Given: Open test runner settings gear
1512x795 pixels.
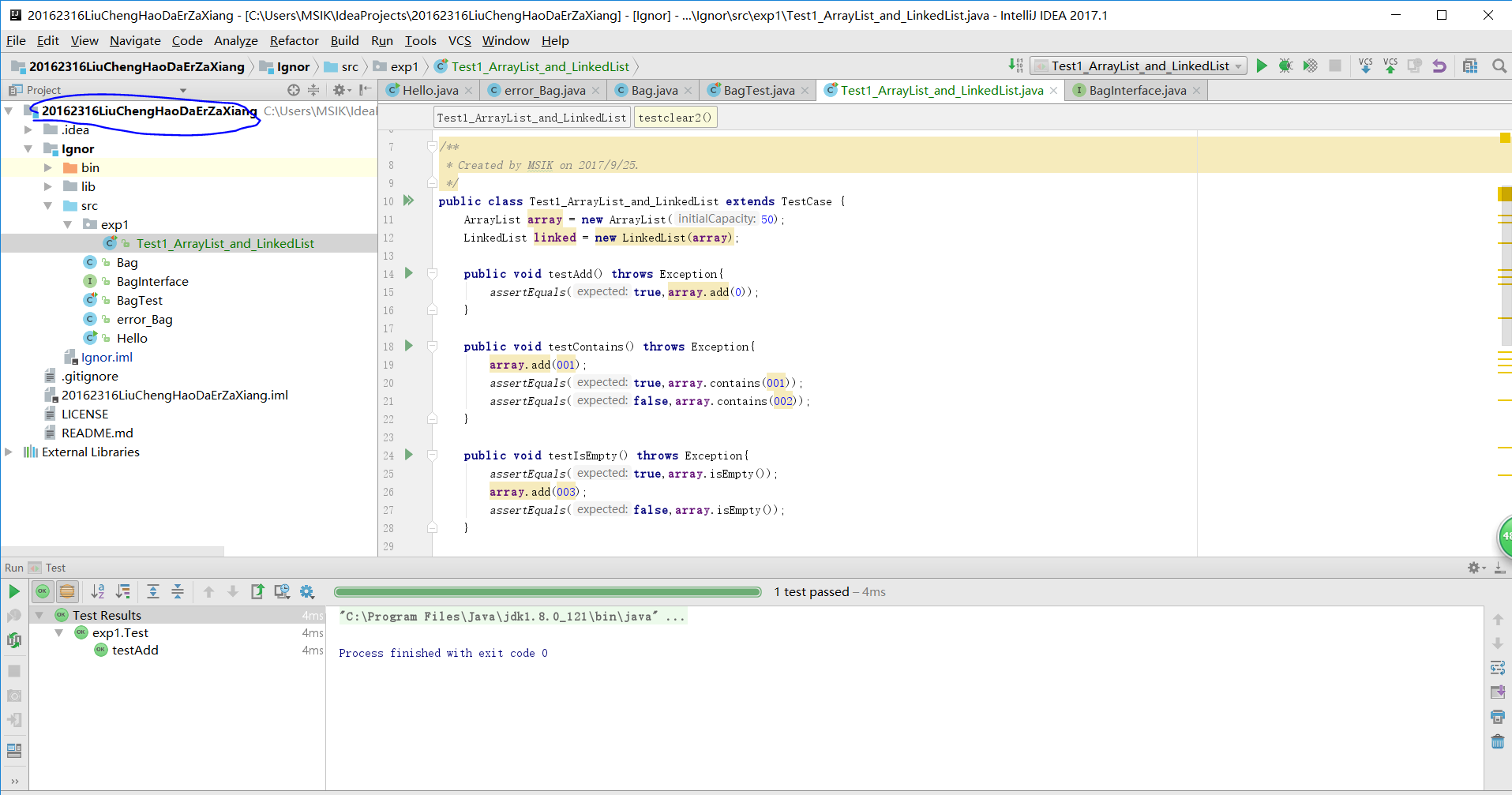Looking at the screenshot, I should [x=307, y=591].
